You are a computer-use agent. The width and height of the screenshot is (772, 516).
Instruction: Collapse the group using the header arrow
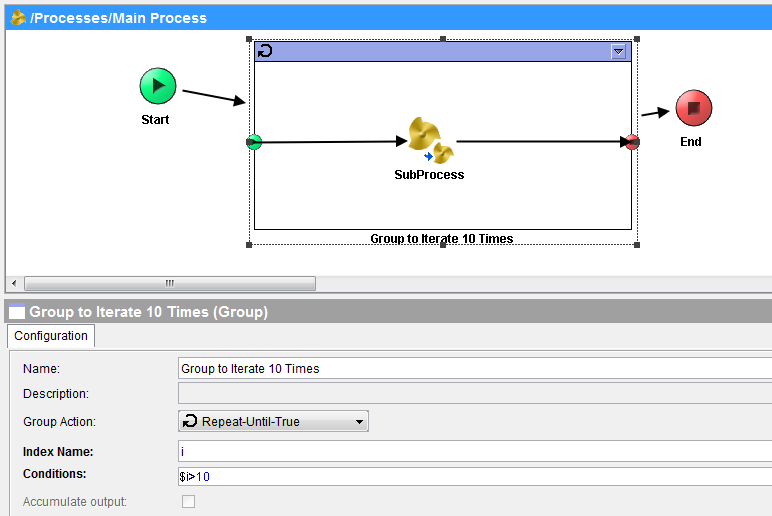click(618, 51)
